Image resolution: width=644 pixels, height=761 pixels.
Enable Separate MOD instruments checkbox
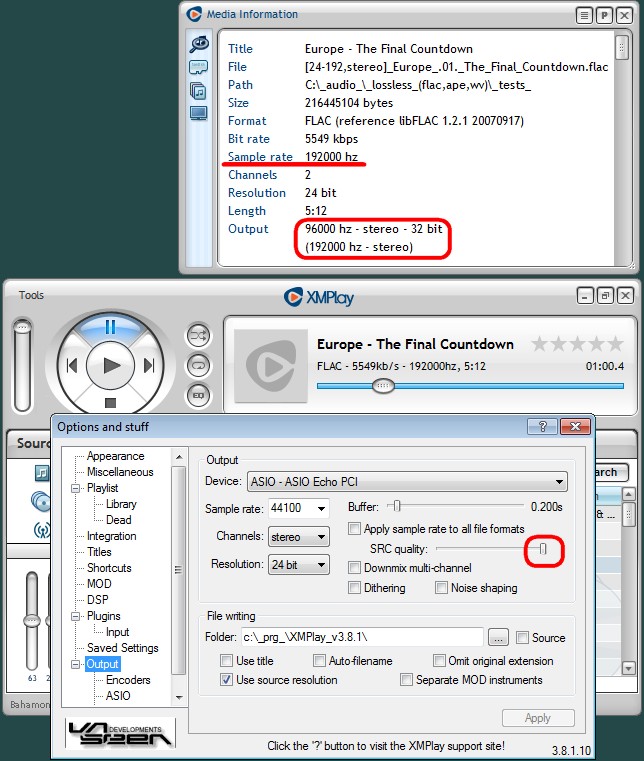[406, 679]
